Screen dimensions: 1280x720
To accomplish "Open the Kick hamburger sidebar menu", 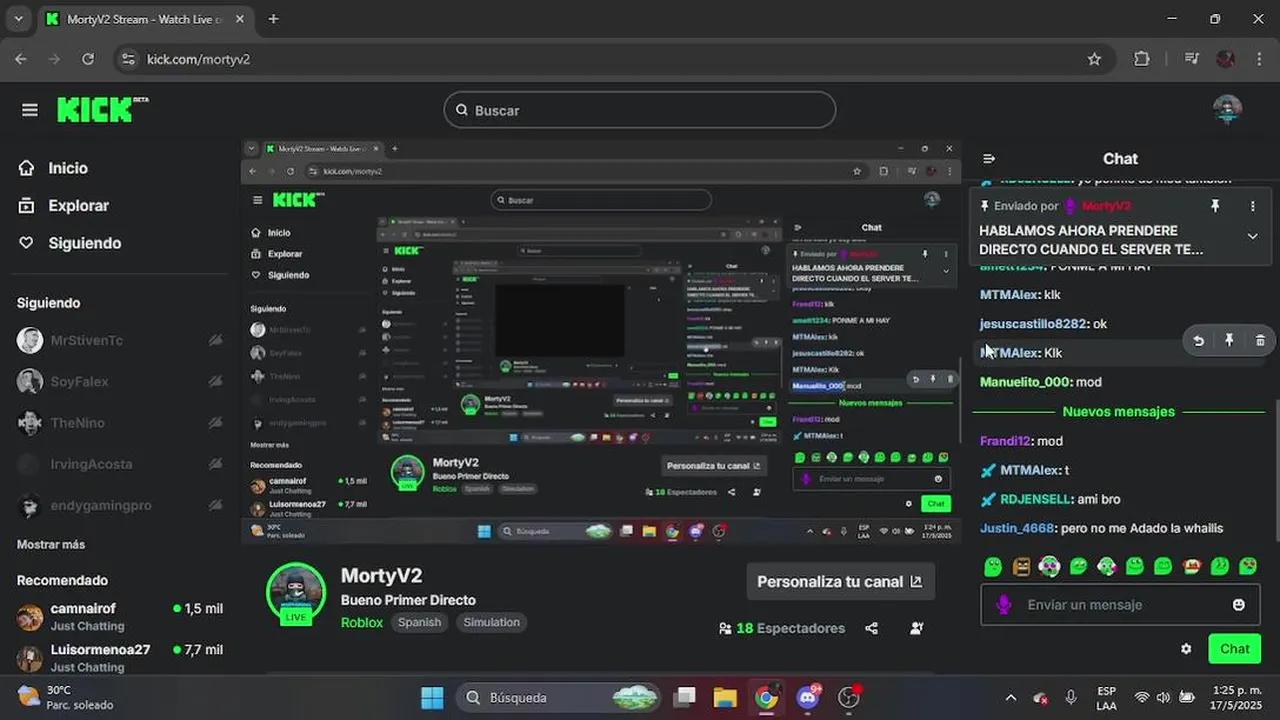I will (30, 110).
